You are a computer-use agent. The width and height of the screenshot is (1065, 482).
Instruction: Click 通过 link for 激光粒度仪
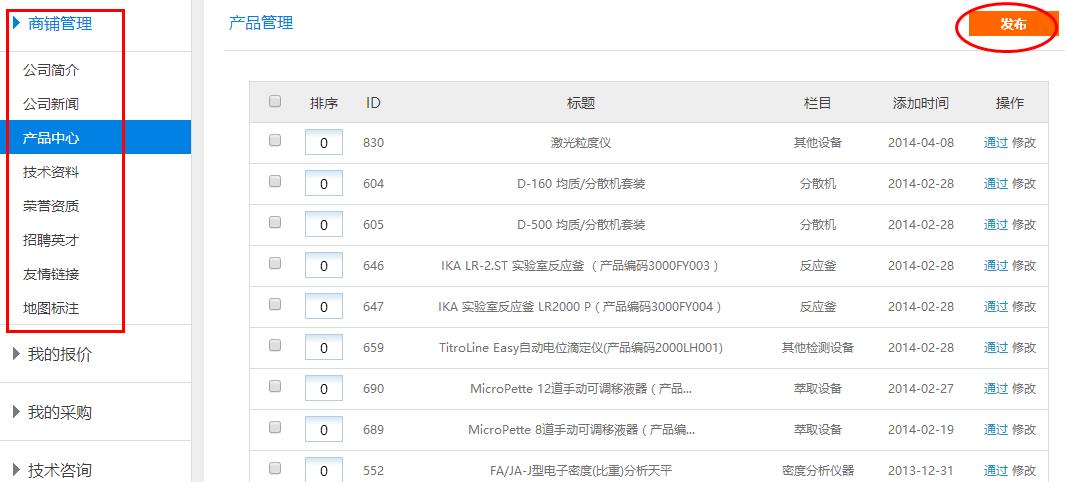click(x=996, y=143)
